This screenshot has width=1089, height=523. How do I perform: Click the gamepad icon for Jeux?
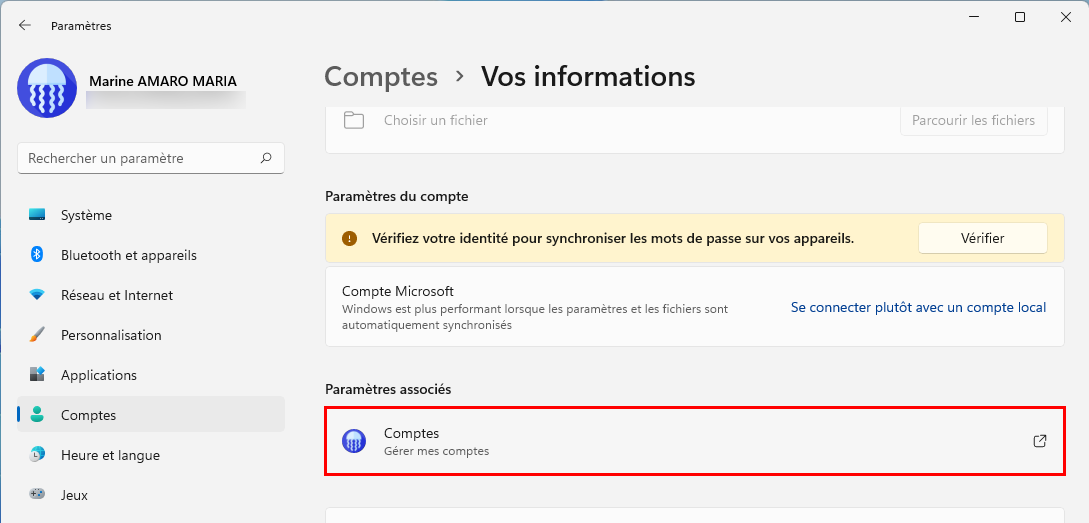37,494
